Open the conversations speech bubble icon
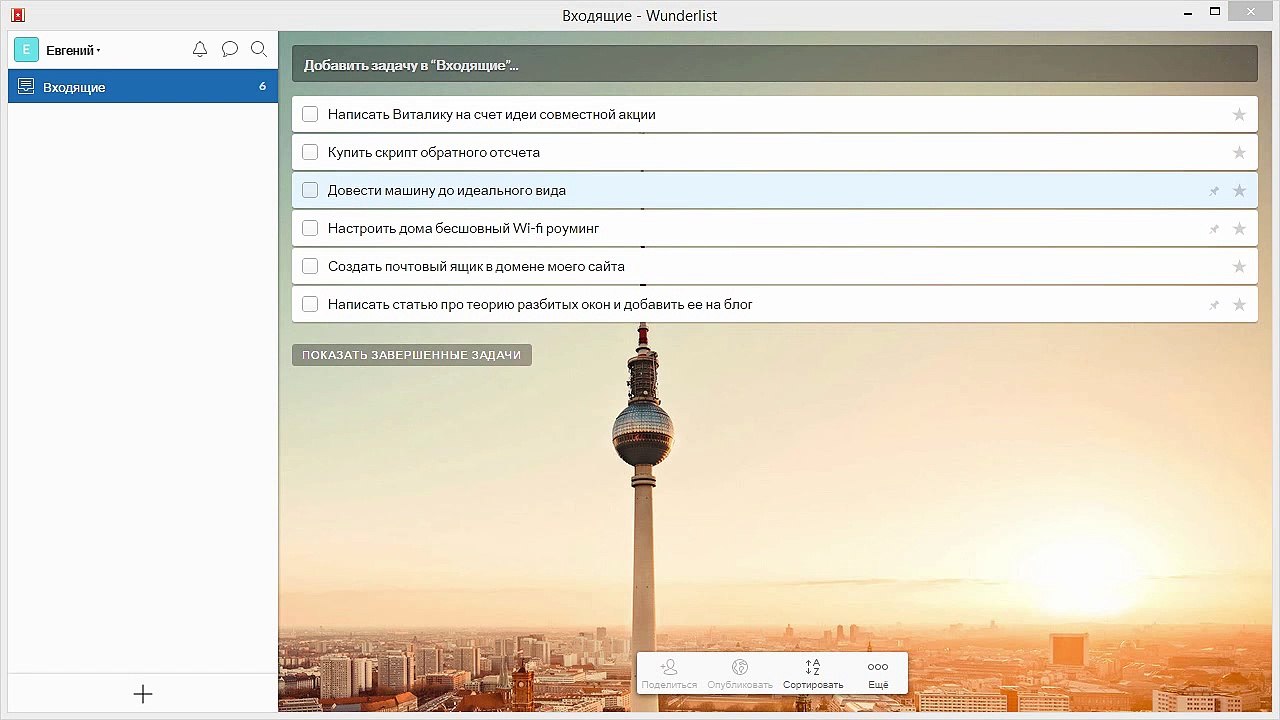1280x720 pixels. (x=229, y=49)
